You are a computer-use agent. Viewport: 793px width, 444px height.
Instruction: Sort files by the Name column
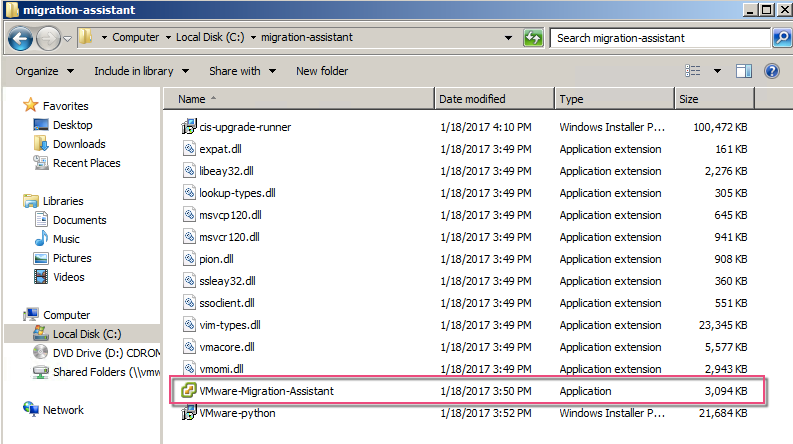(x=298, y=99)
